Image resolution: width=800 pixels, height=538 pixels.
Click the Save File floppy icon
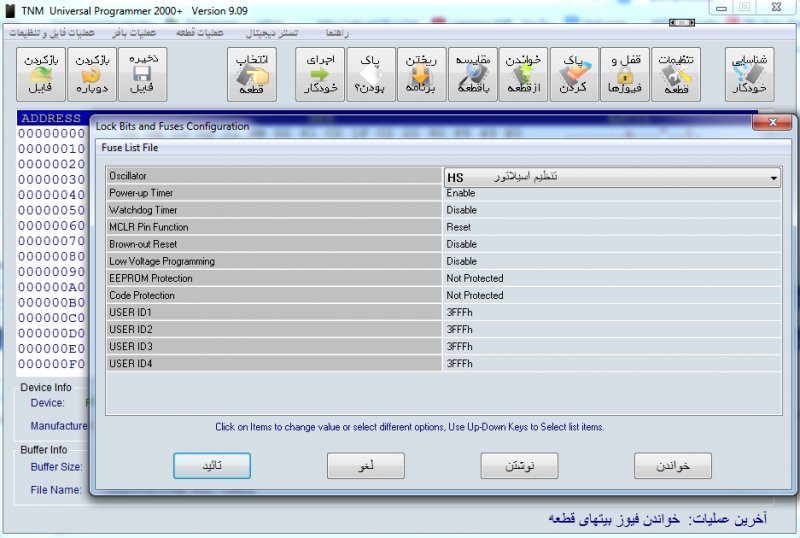[x=142, y=75]
